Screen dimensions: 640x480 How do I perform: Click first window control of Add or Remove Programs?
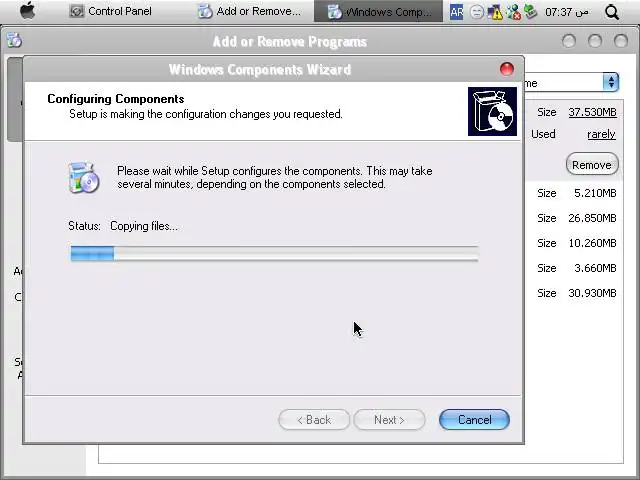click(569, 41)
